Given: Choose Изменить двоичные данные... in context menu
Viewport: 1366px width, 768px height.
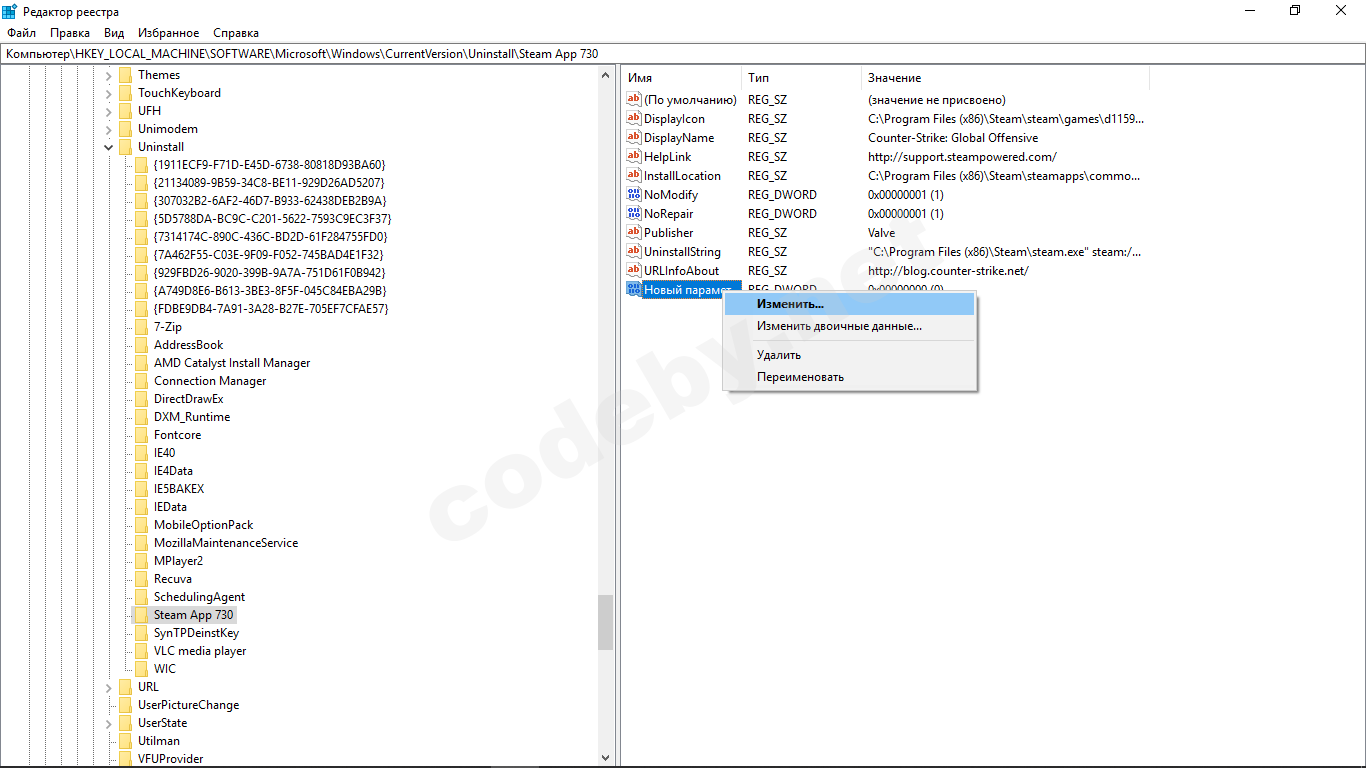Looking at the screenshot, I should click(x=848, y=326).
